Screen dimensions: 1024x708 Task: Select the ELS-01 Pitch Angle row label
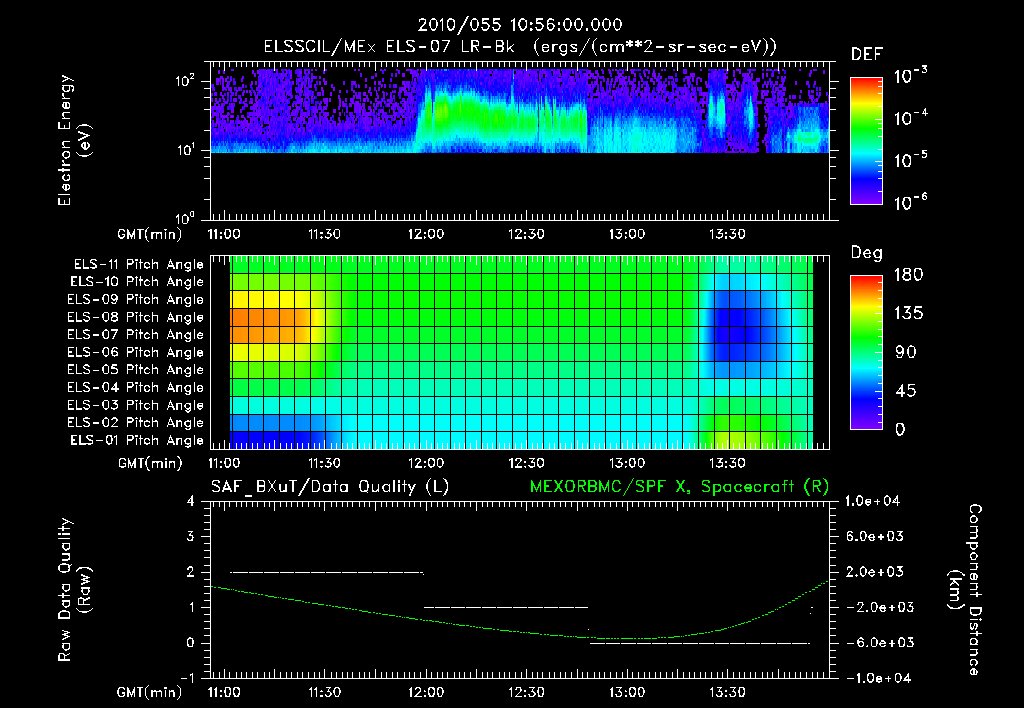137,440
